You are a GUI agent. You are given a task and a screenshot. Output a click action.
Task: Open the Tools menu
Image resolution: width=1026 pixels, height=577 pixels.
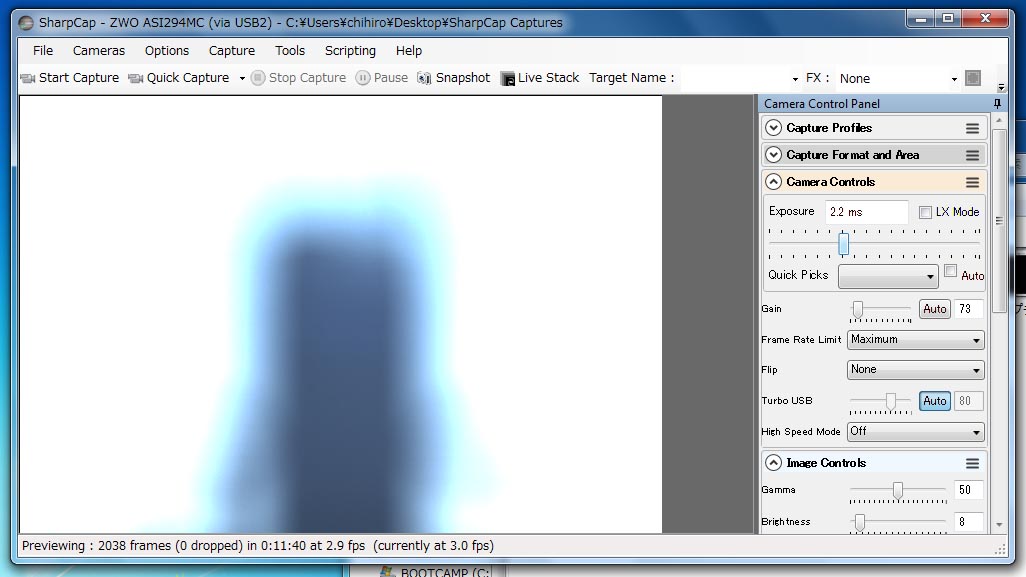click(x=290, y=50)
